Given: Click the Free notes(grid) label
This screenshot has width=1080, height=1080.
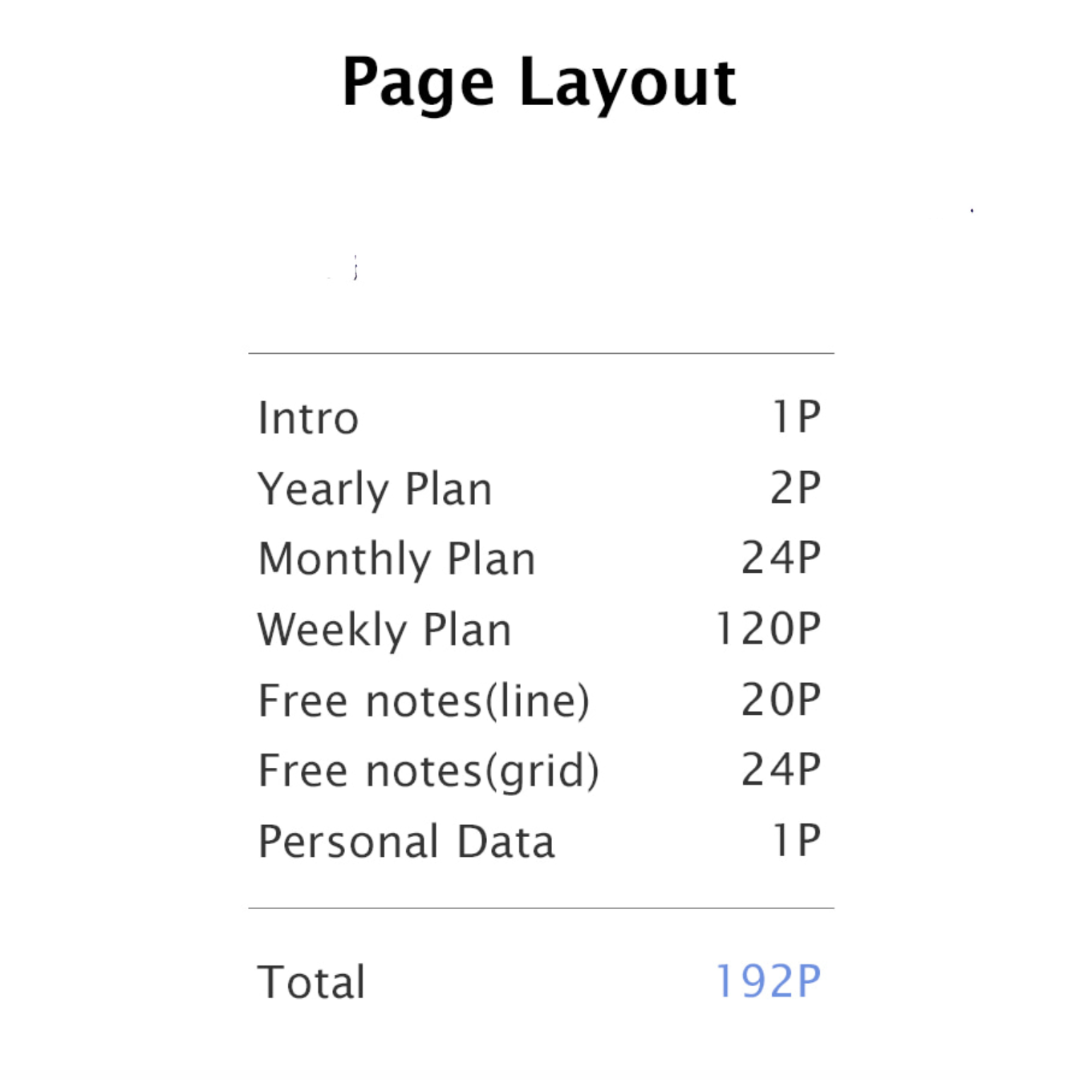Looking at the screenshot, I should tap(429, 771).
